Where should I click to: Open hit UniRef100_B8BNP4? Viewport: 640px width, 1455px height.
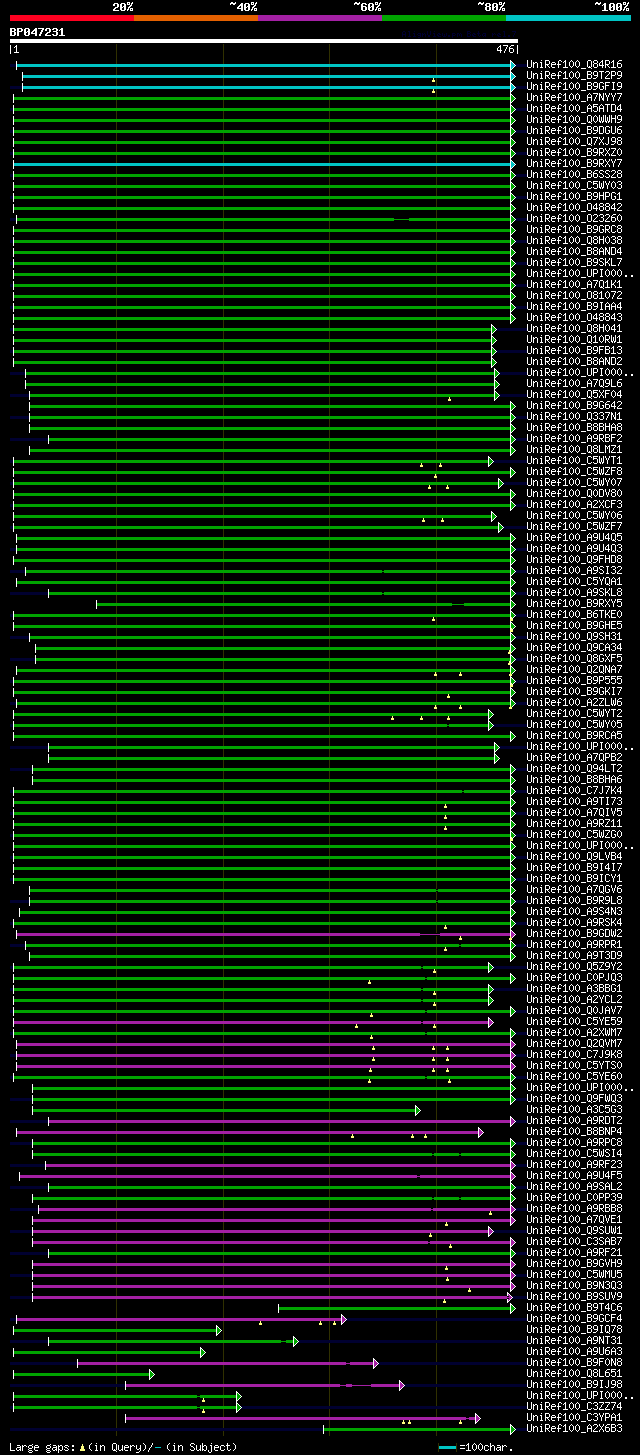[x=574, y=1131]
